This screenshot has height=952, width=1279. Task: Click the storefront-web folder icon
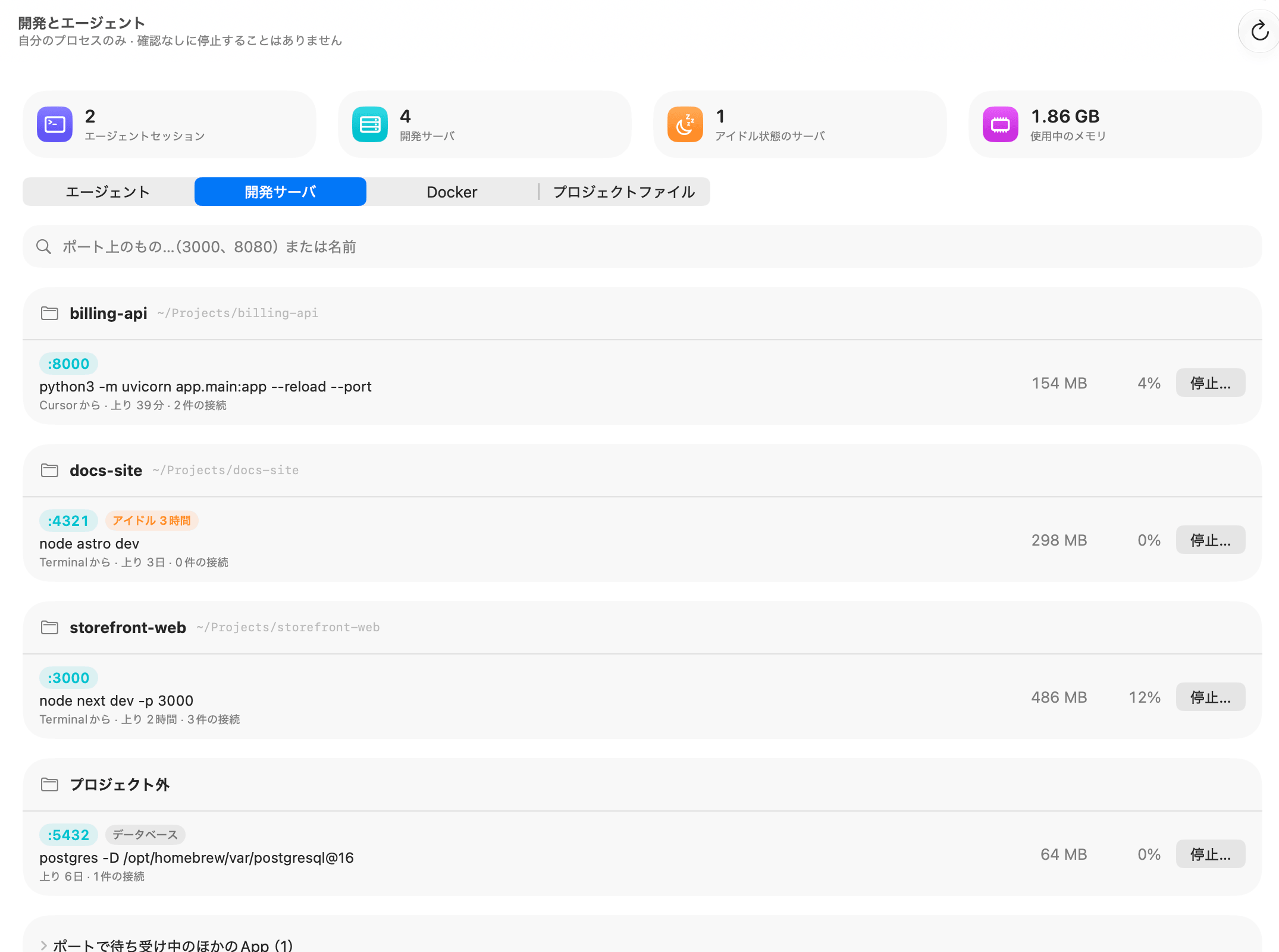pyautogui.click(x=49, y=627)
